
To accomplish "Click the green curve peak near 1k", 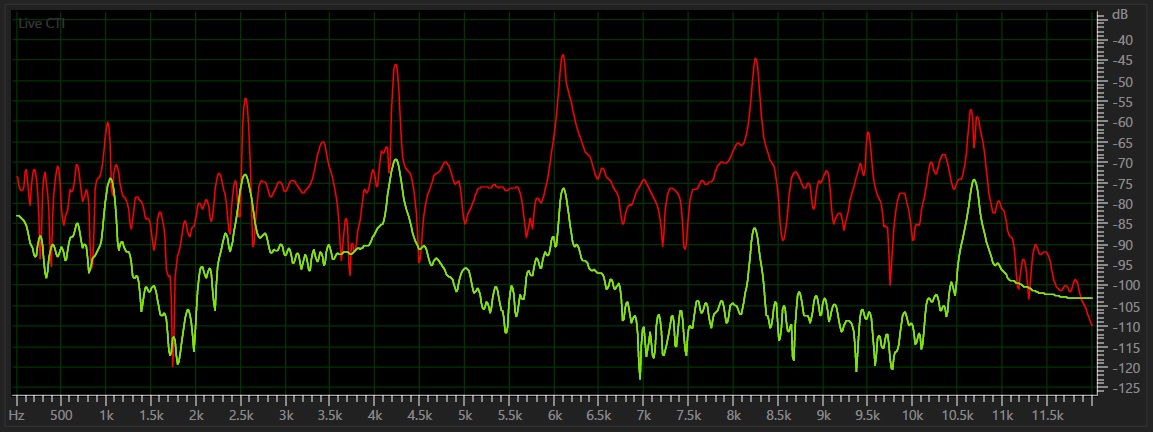I will click(x=110, y=179).
